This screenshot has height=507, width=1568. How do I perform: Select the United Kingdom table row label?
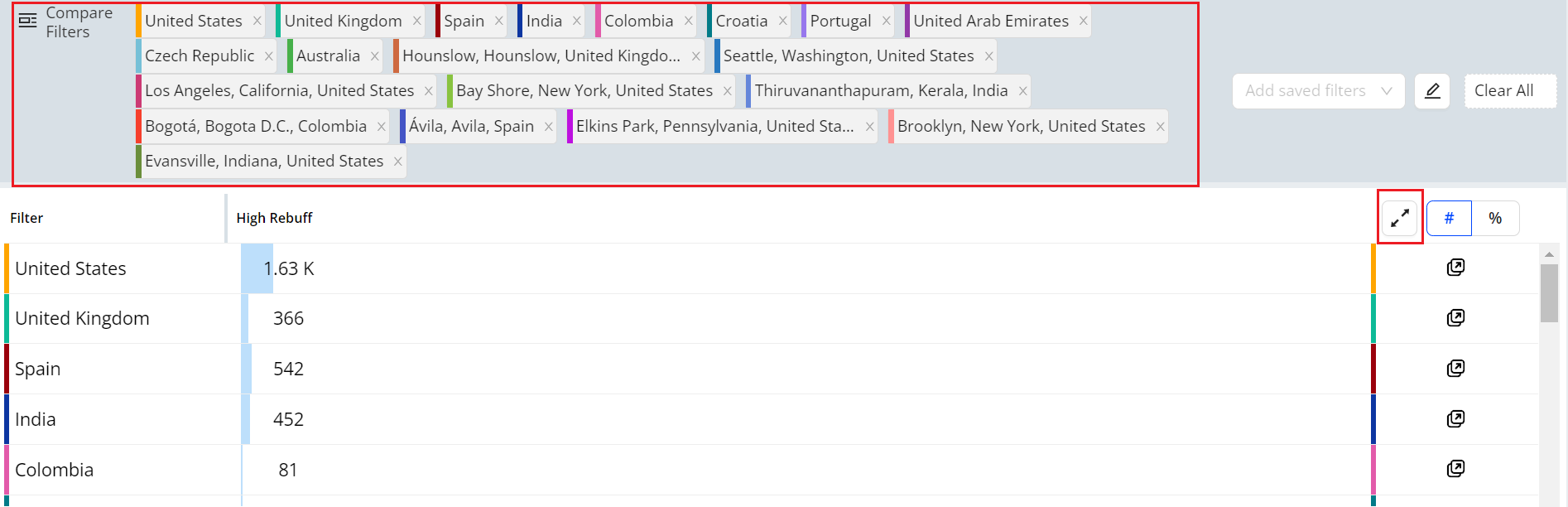(x=82, y=319)
